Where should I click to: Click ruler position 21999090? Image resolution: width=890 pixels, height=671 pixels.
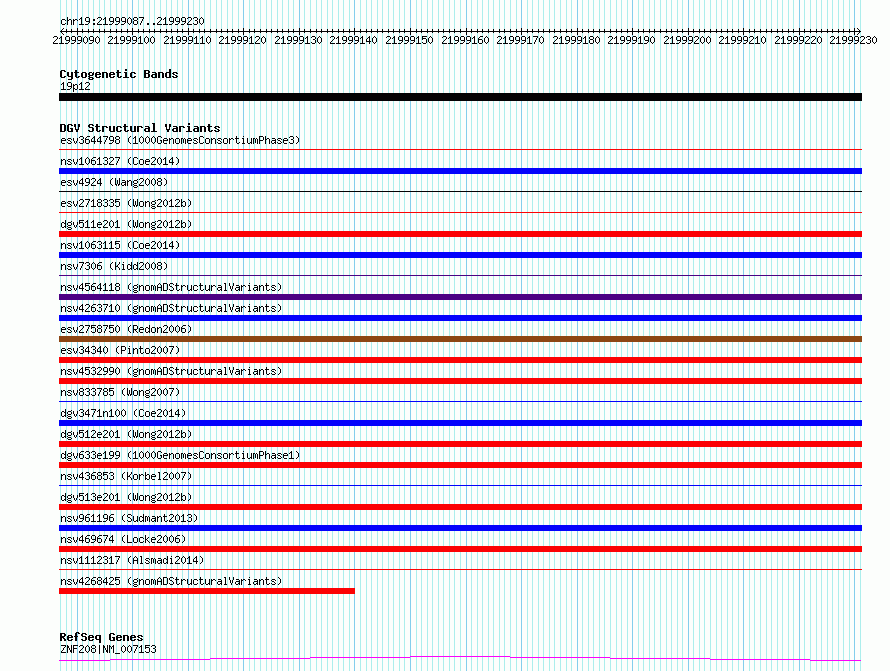76,40
